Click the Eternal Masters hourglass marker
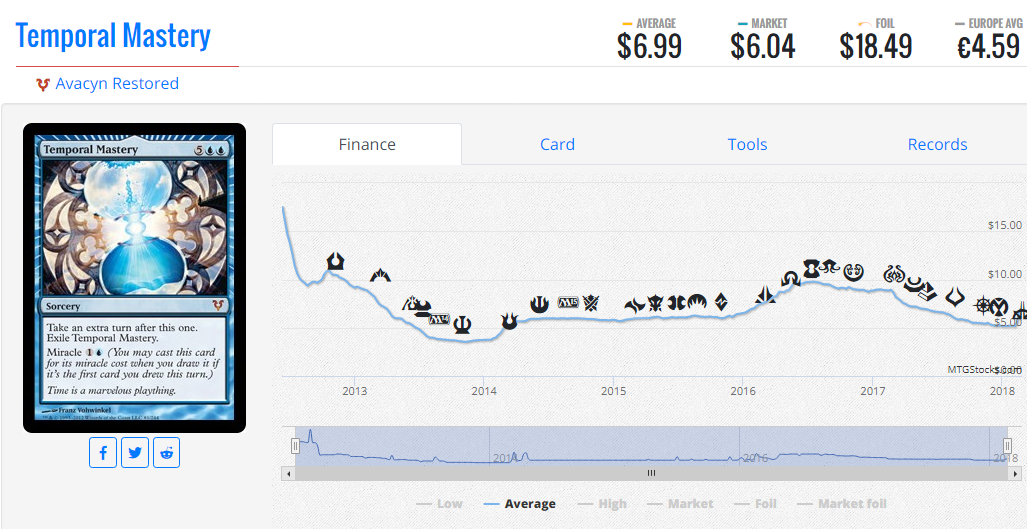Screen dimensions: 1027x529 tap(812, 268)
